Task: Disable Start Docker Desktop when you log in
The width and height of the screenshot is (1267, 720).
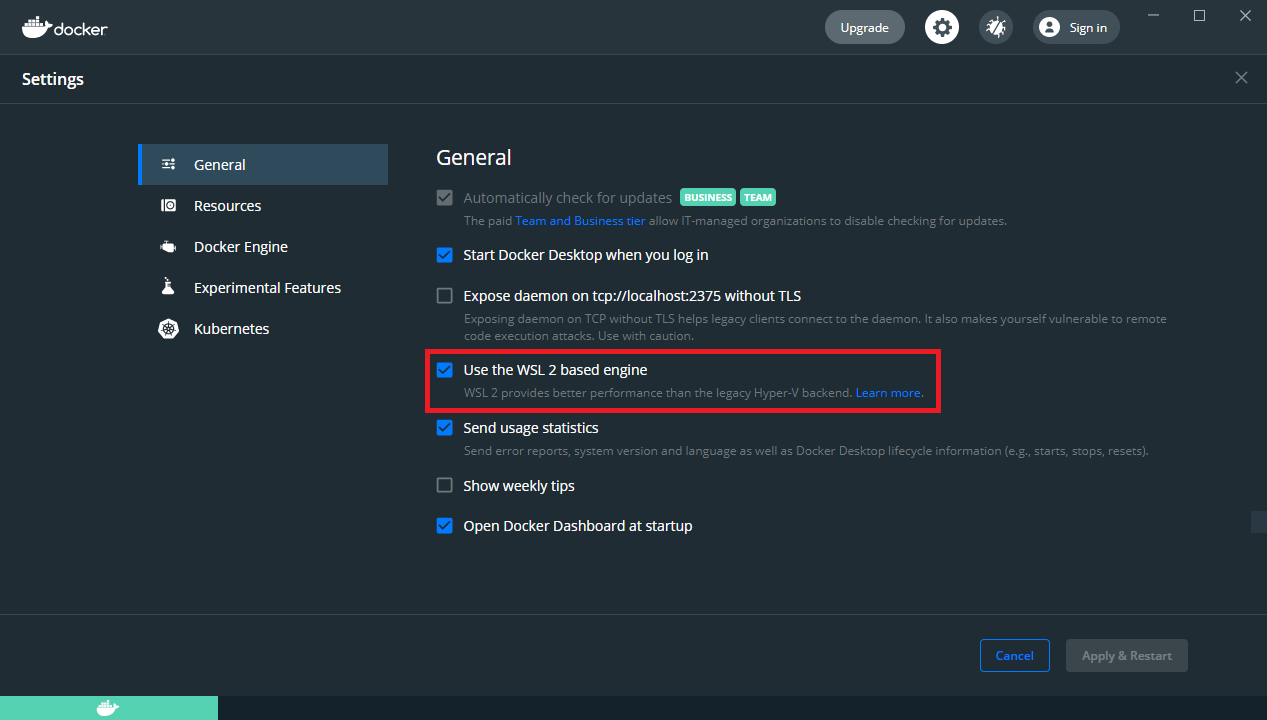Action: pos(444,255)
